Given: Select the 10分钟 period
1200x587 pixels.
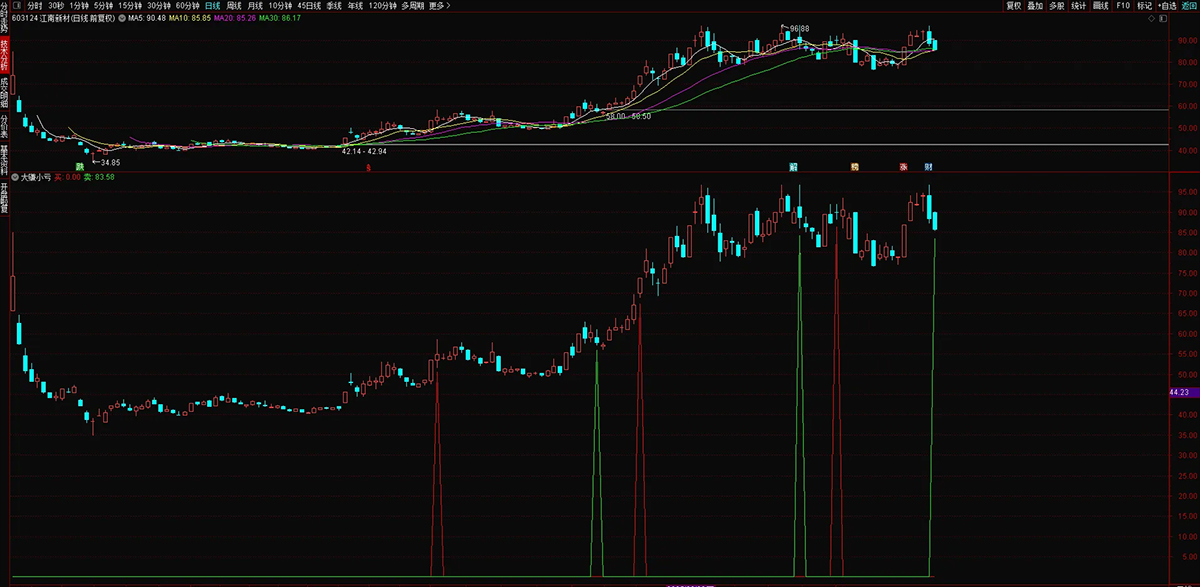Looking at the screenshot, I should (281, 5).
